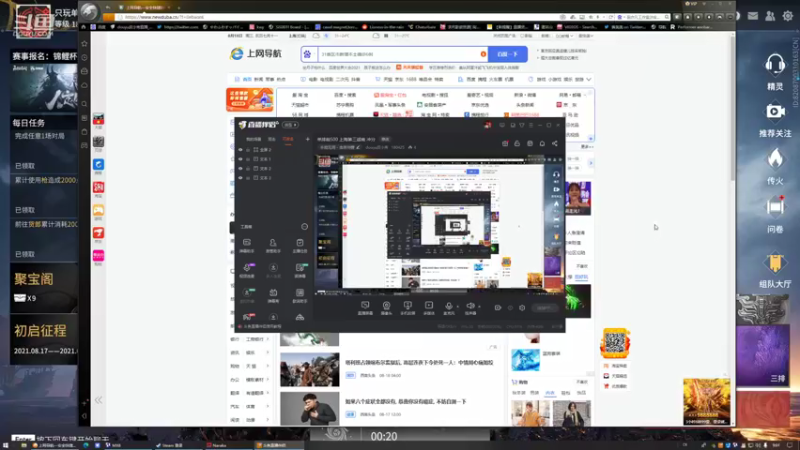
Task: Toggle lock for 文本2 source
Action: pyautogui.click(x=248, y=168)
